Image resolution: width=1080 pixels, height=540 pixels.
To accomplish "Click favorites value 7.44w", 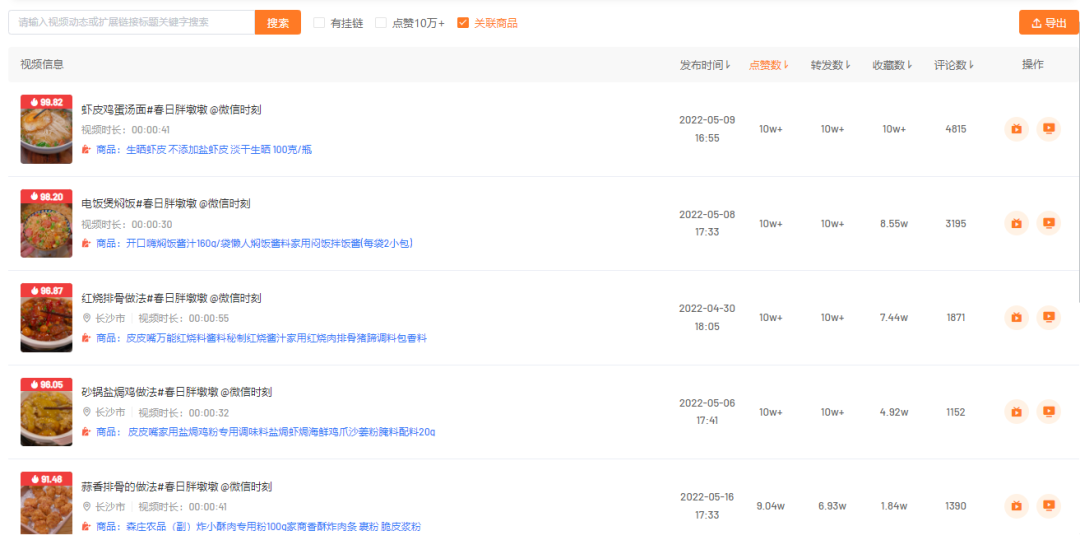I will click(894, 318).
